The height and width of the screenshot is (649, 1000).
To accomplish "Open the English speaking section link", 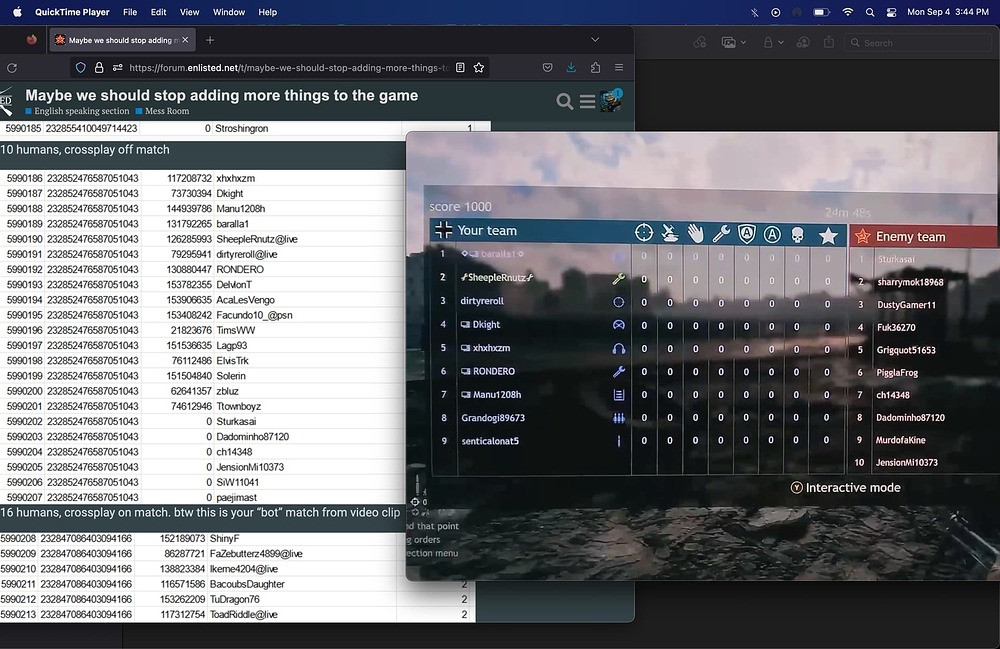I will click(81, 111).
